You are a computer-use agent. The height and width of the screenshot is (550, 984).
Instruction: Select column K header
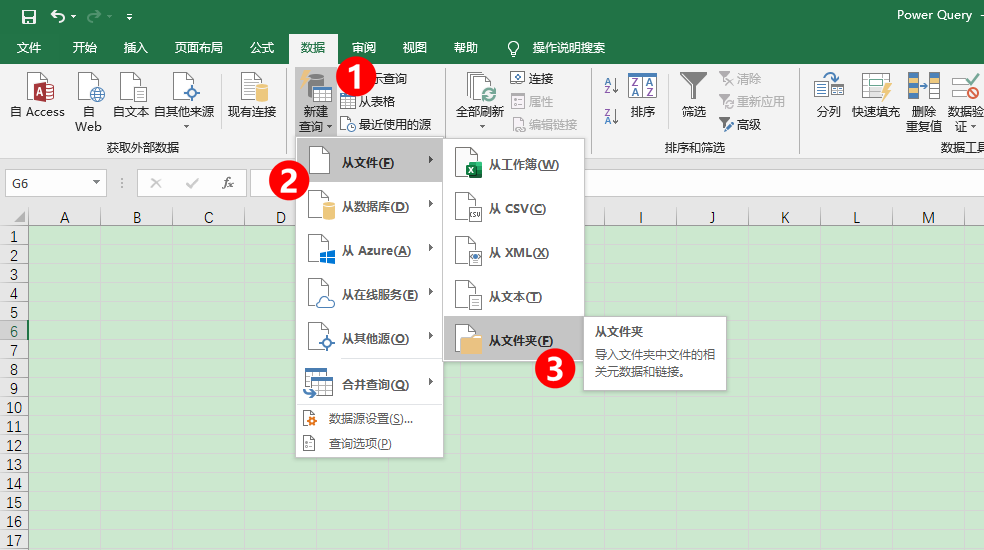[784, 217]
